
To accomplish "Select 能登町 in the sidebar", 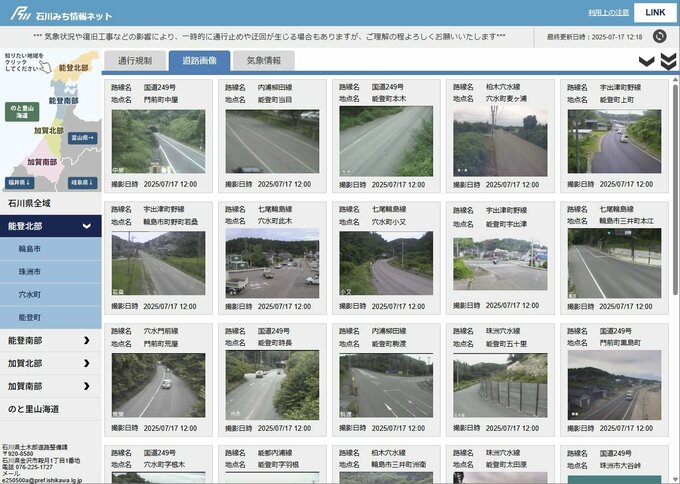I will pyautogui.click(x=51, y=318).
